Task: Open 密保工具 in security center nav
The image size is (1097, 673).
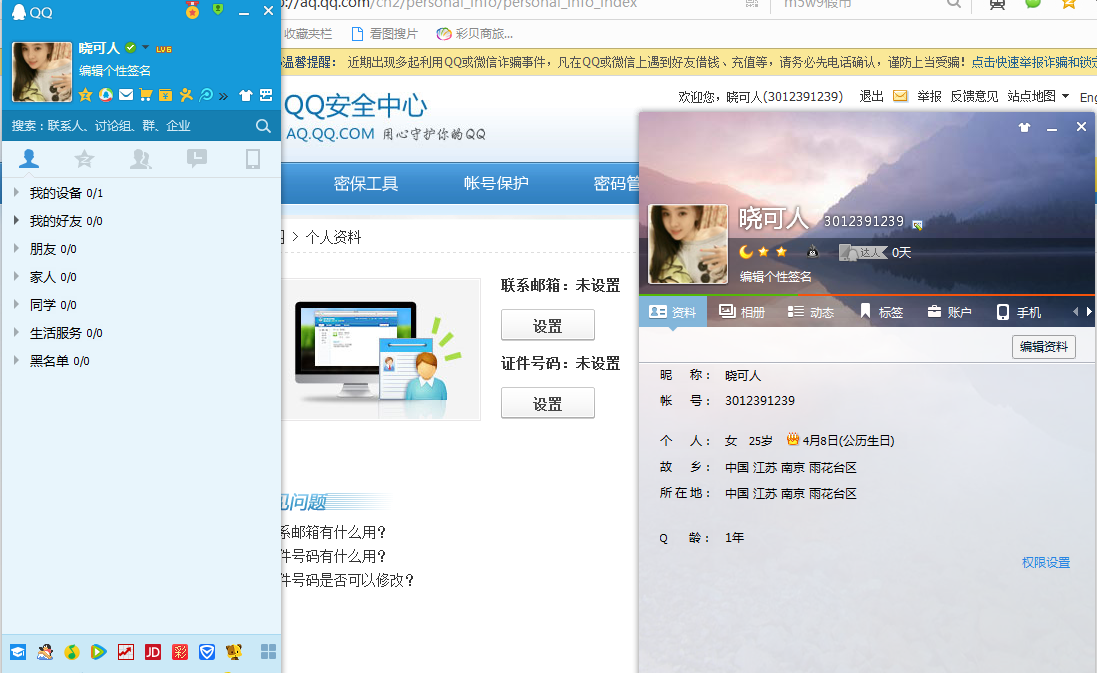Action: coord(366,183)
